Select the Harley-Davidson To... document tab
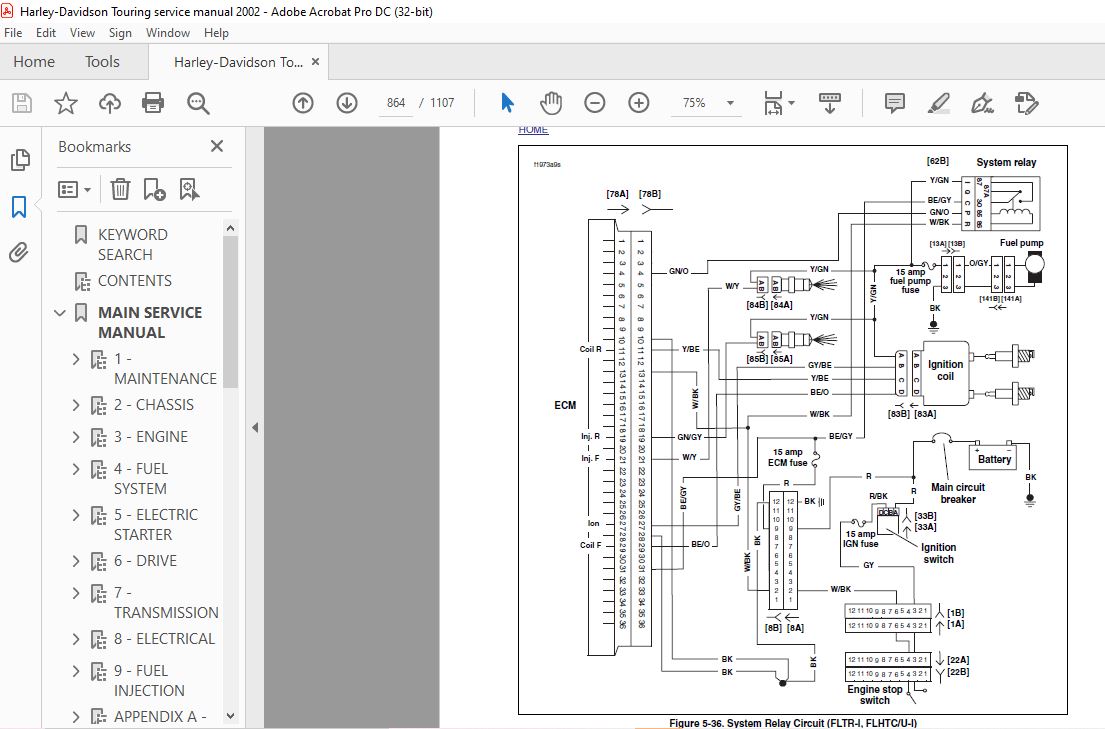This screenshot has height=729, width=1105. pos(238,62)
